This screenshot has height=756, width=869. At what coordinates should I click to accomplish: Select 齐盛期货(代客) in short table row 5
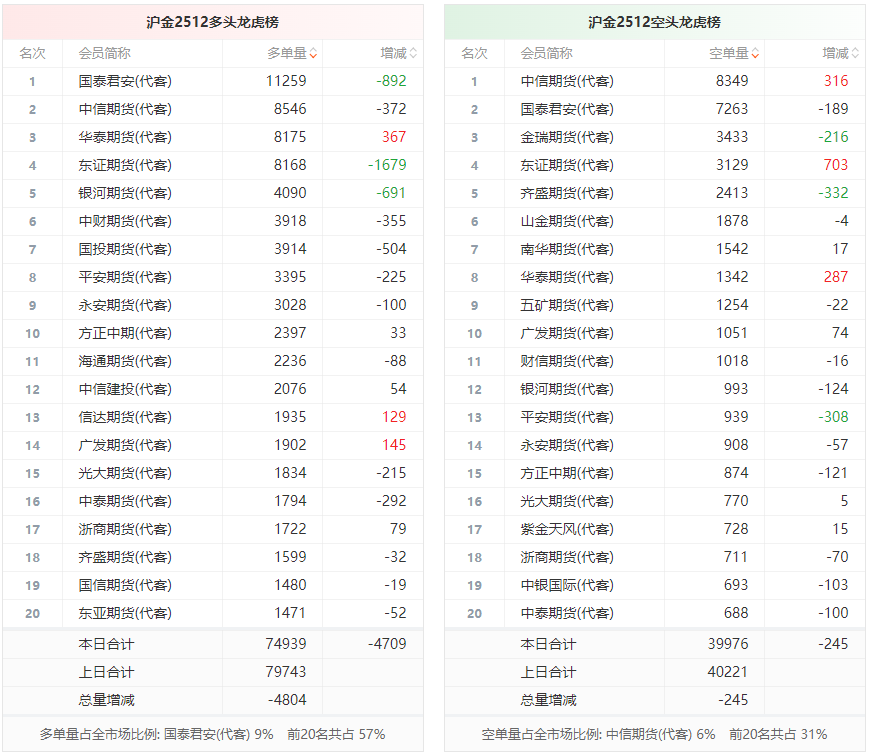567,193
